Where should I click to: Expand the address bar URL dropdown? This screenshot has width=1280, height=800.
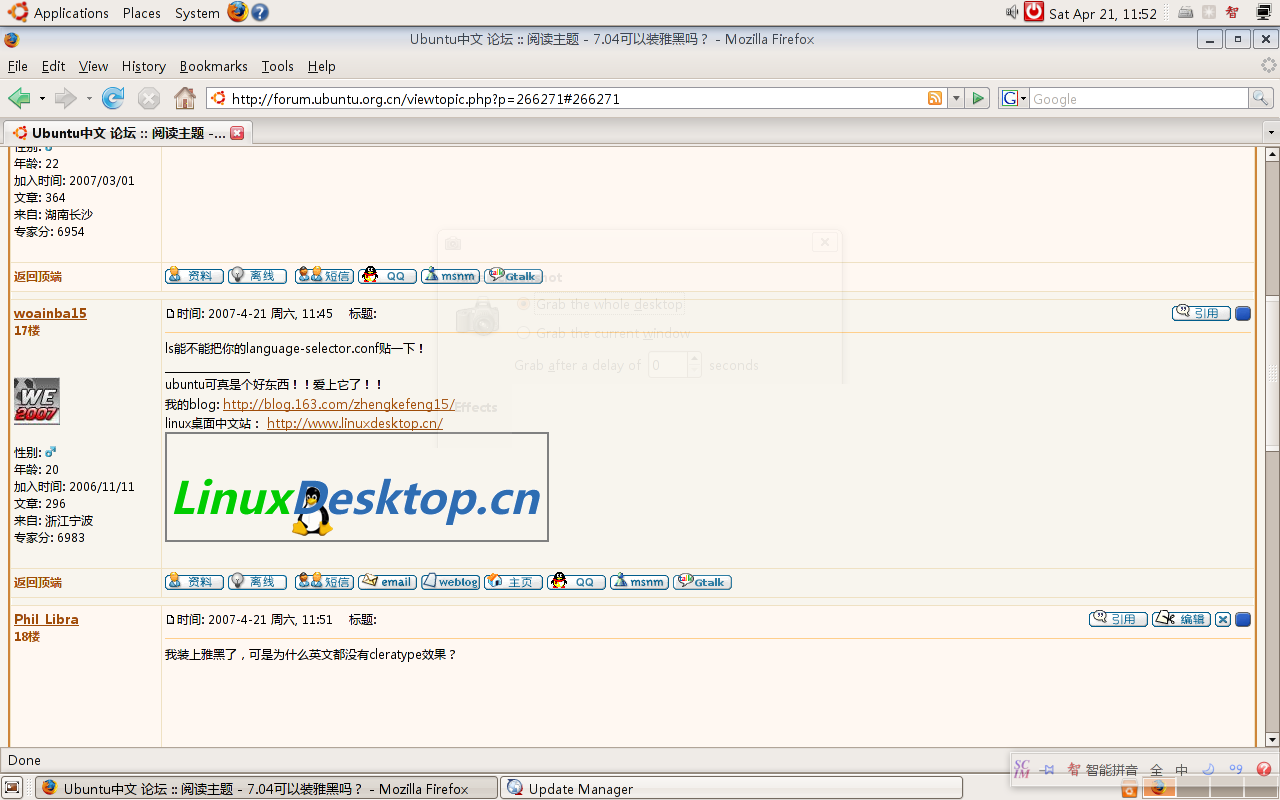pos(956,98)
